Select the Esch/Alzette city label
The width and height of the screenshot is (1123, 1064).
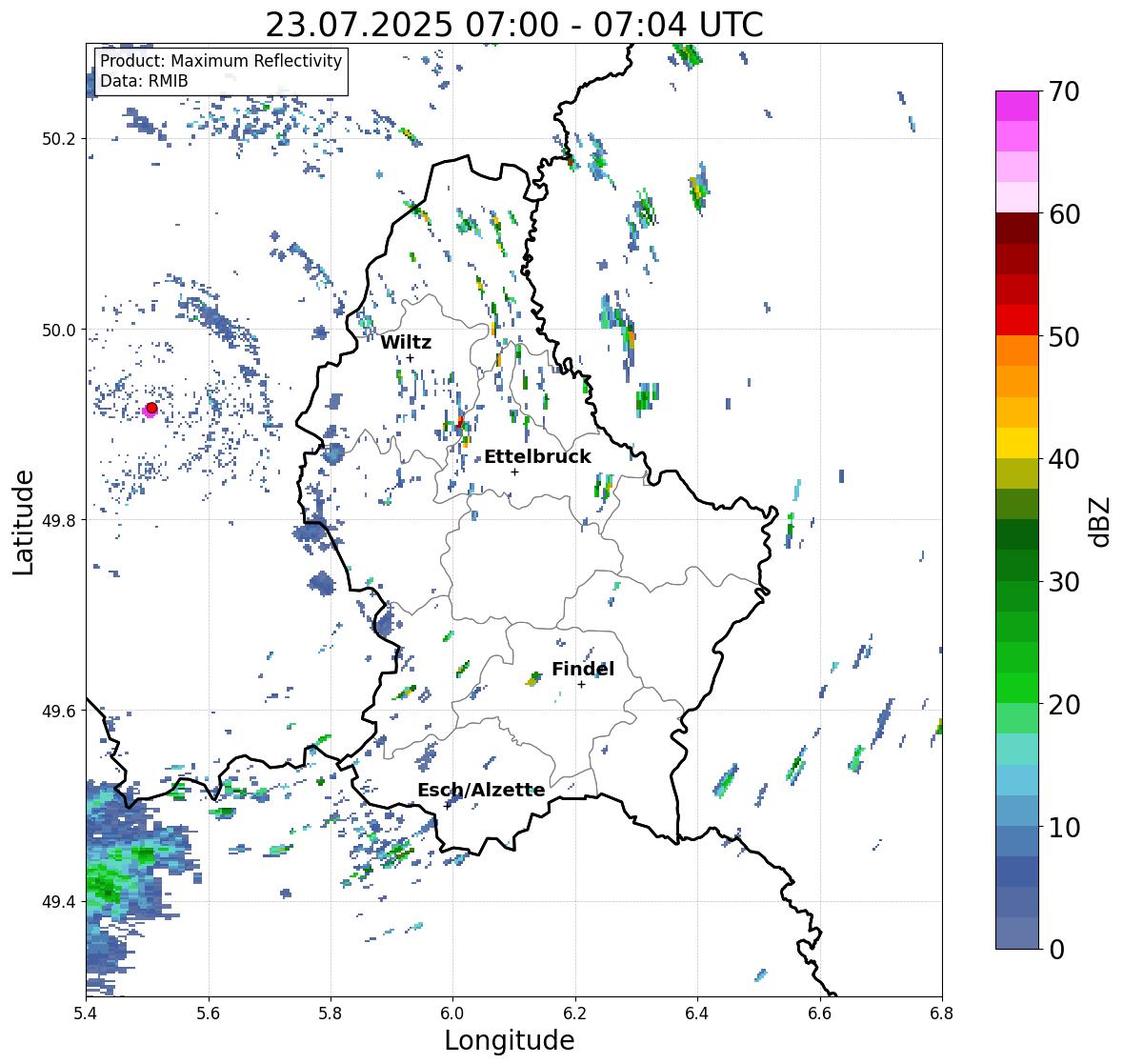[x=481, y=790]
